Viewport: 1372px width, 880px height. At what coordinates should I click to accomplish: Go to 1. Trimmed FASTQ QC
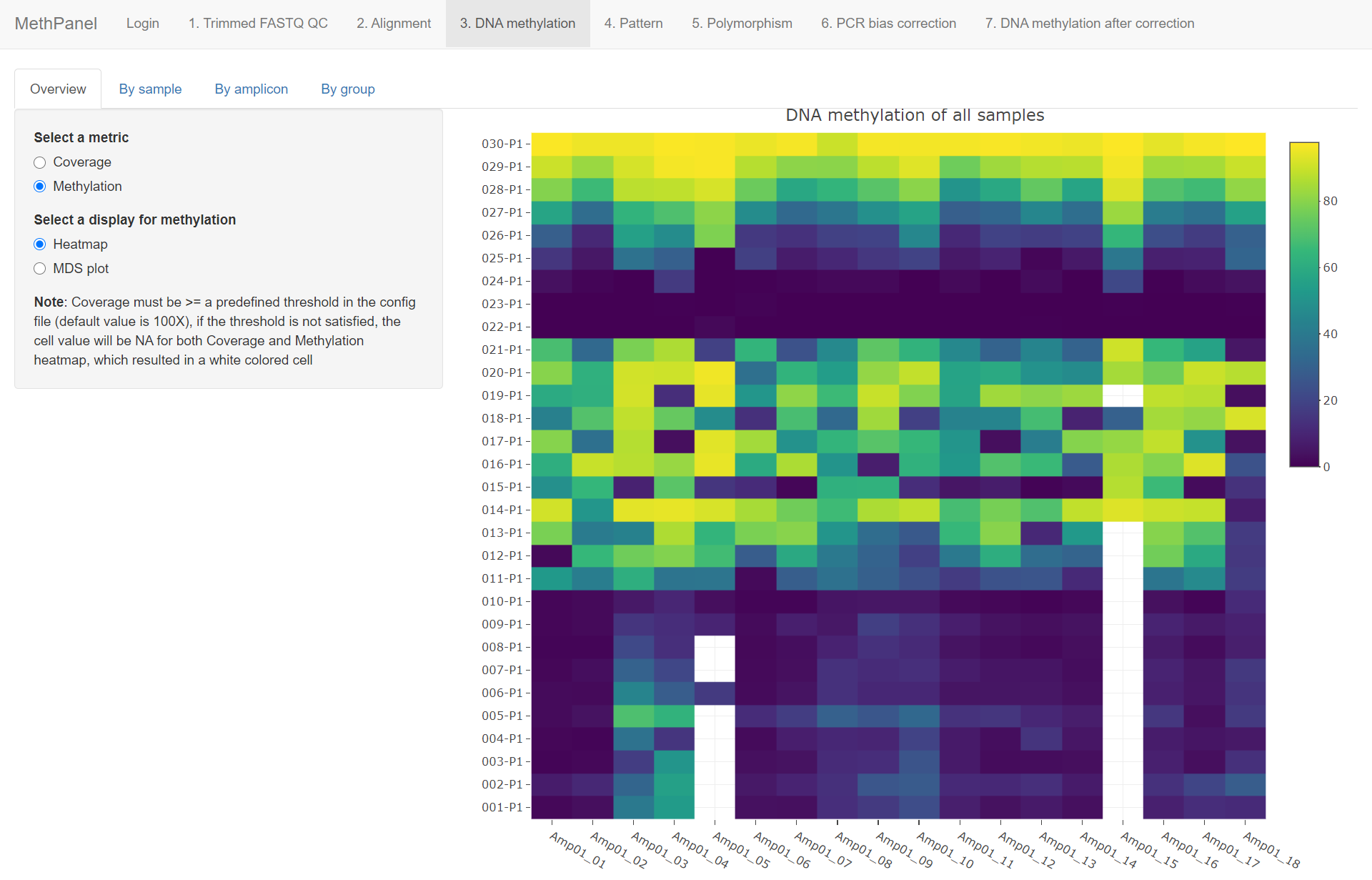[x=258, y=24]
